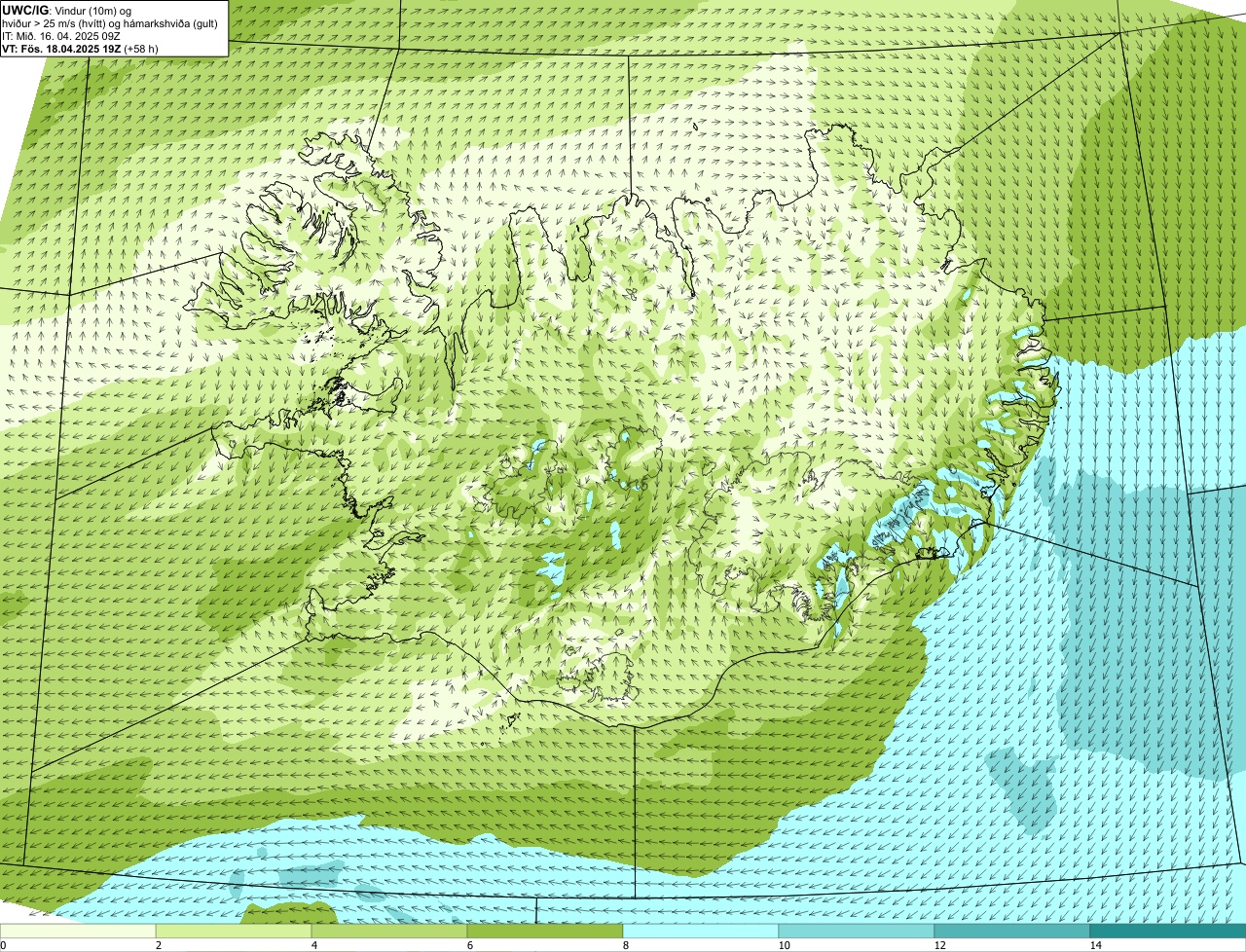The width and height of the screenshot is (1246, 952).
Task: Click the legend scale label "10"
Action: tap(784, 945)
